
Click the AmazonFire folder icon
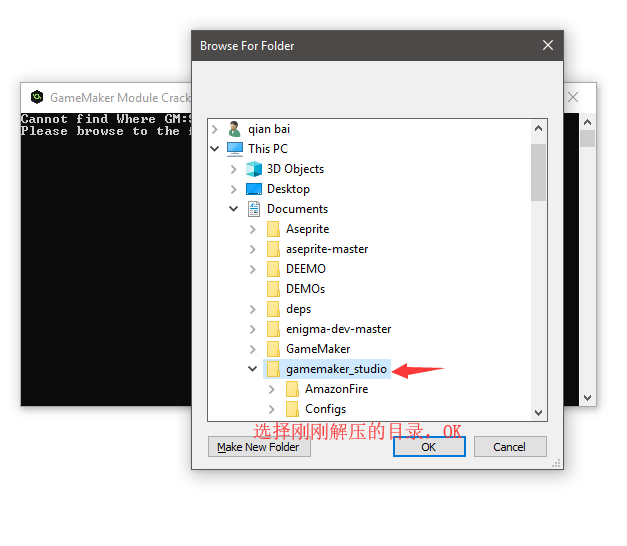click(292, 389)
